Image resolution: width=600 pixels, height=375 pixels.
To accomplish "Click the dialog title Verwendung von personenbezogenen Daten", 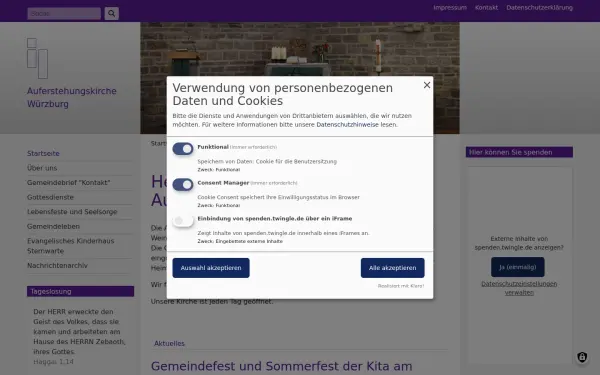I will click(282, 94).
